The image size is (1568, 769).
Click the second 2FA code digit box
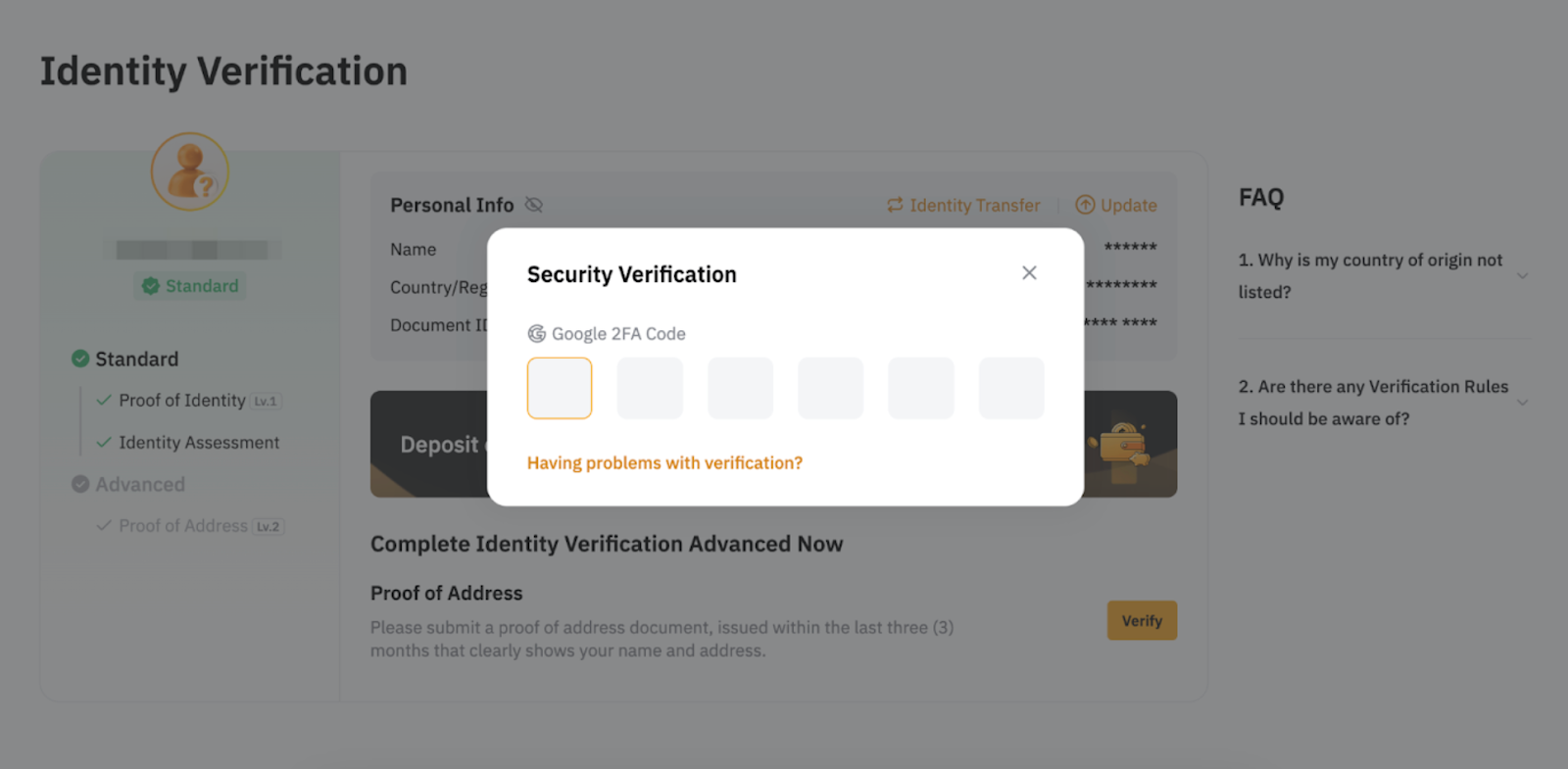point(650,388)
